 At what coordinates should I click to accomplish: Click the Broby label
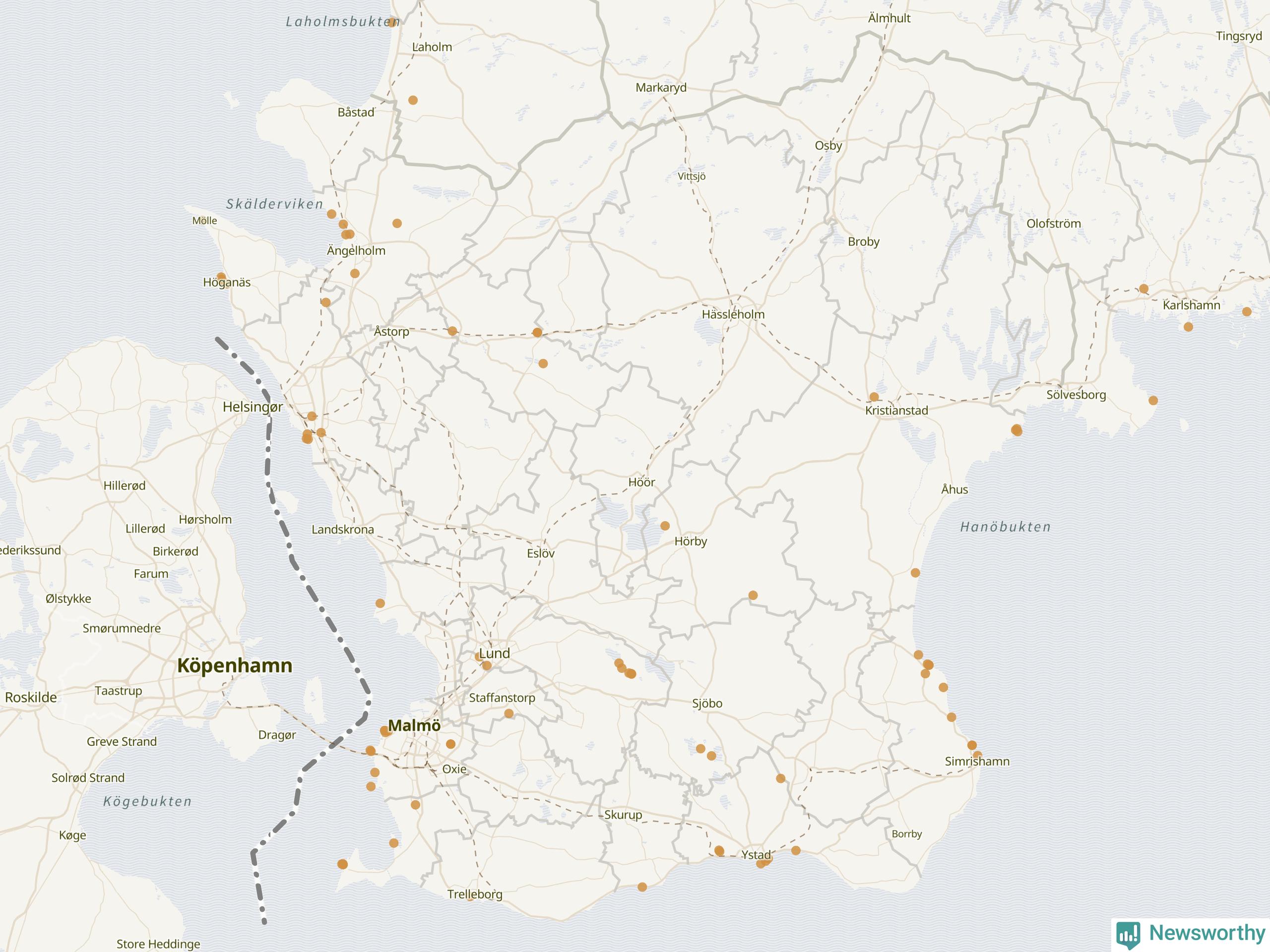click(x=864, y=241)
